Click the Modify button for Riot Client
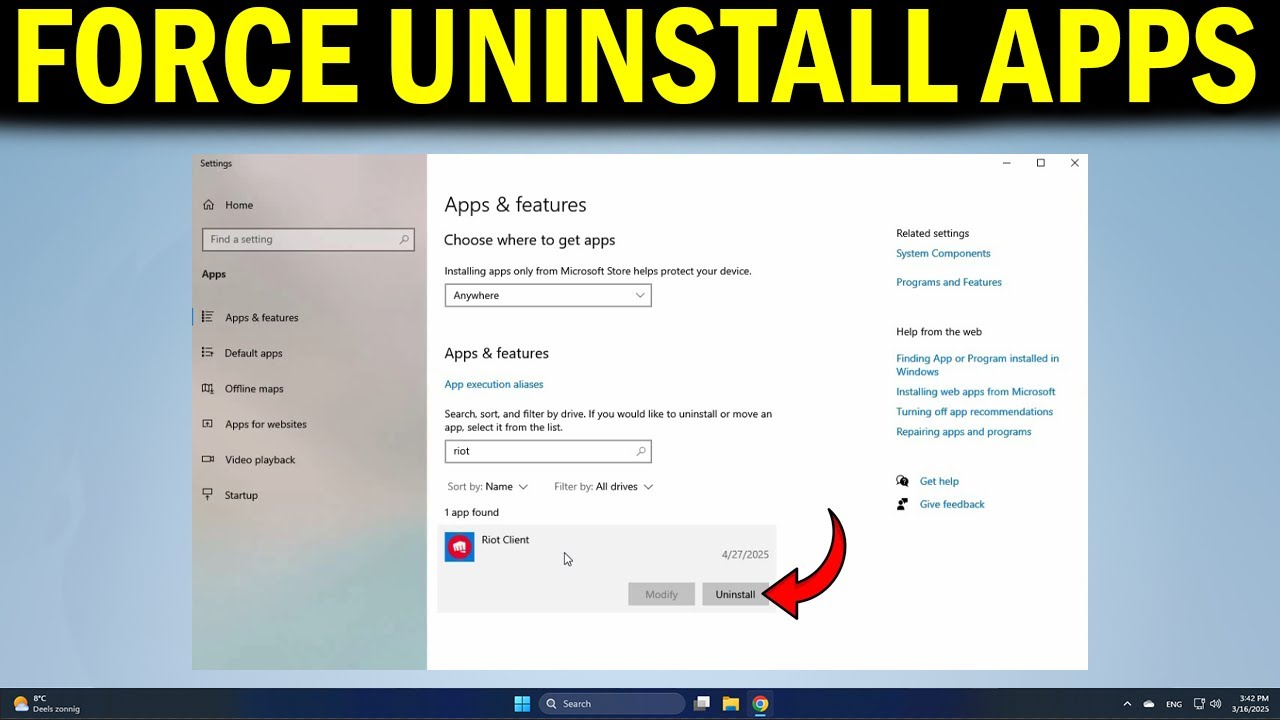The width and height of the screenshot is (1280, 720). (x=661, y=594)
